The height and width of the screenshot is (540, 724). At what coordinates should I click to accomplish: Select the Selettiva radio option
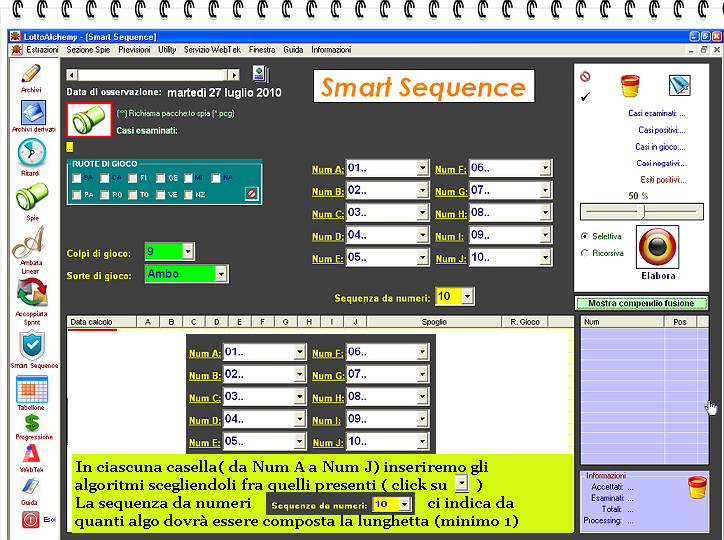coord(585,236)
